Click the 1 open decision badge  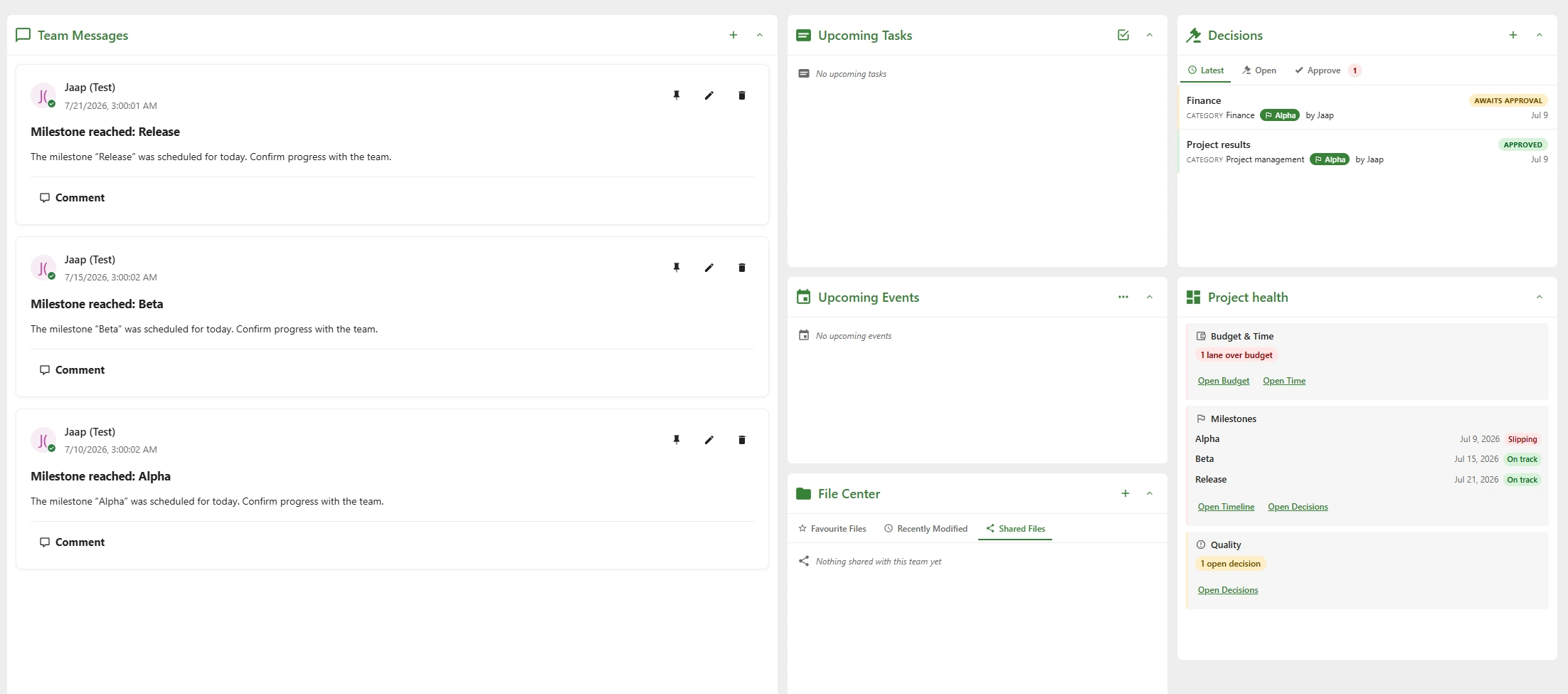1230,564
